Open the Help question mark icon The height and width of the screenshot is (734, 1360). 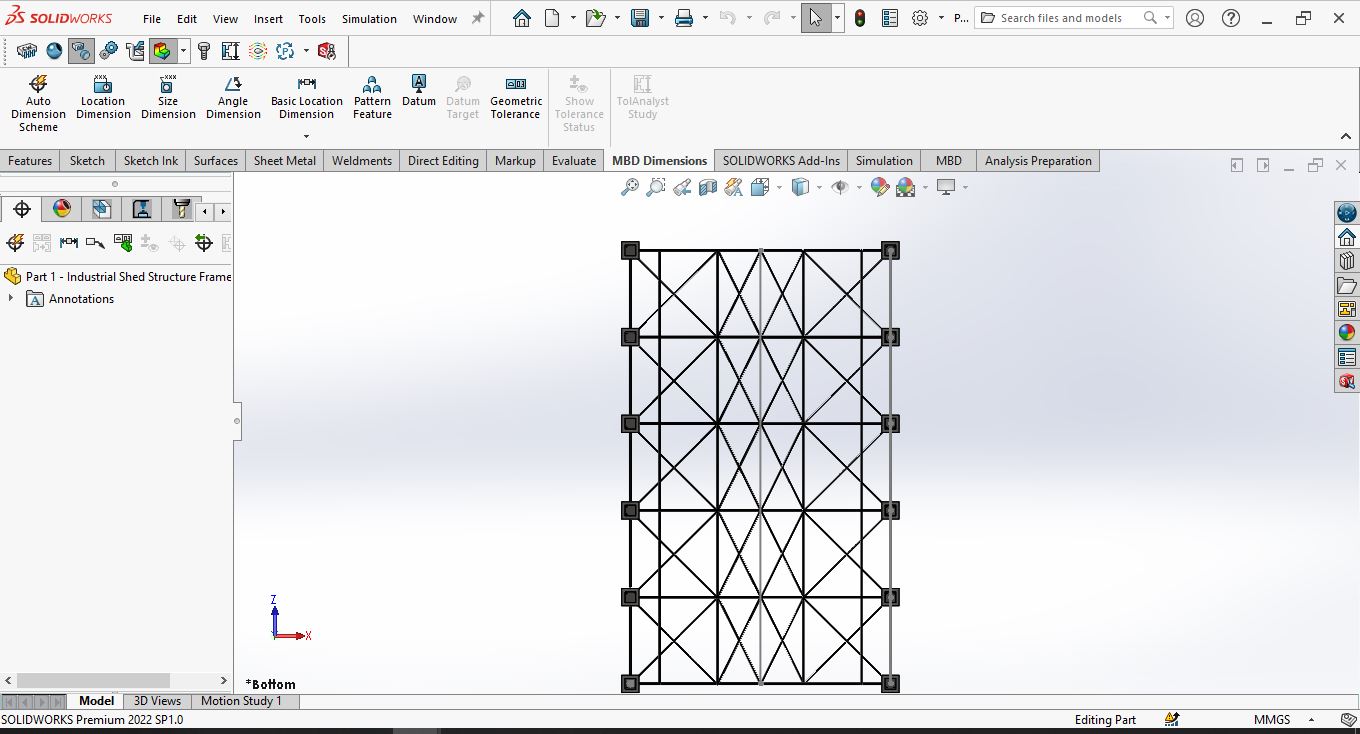tap(1231, 18)
